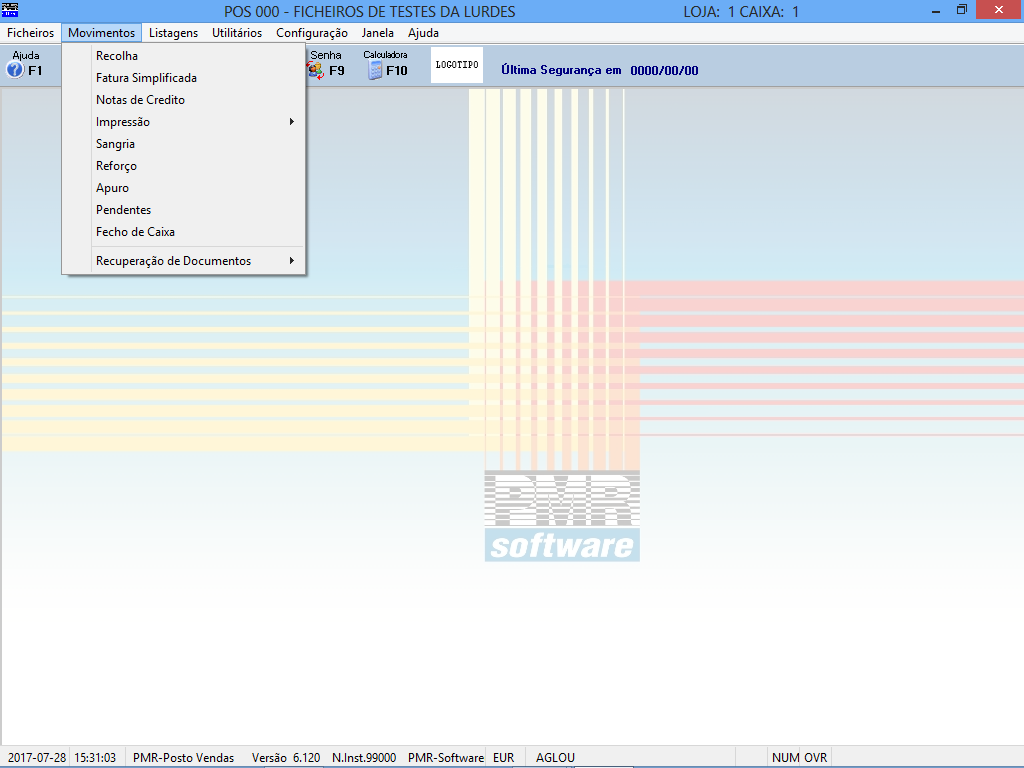Choose Fatura Simplificada menu entry

coord(146,78)
